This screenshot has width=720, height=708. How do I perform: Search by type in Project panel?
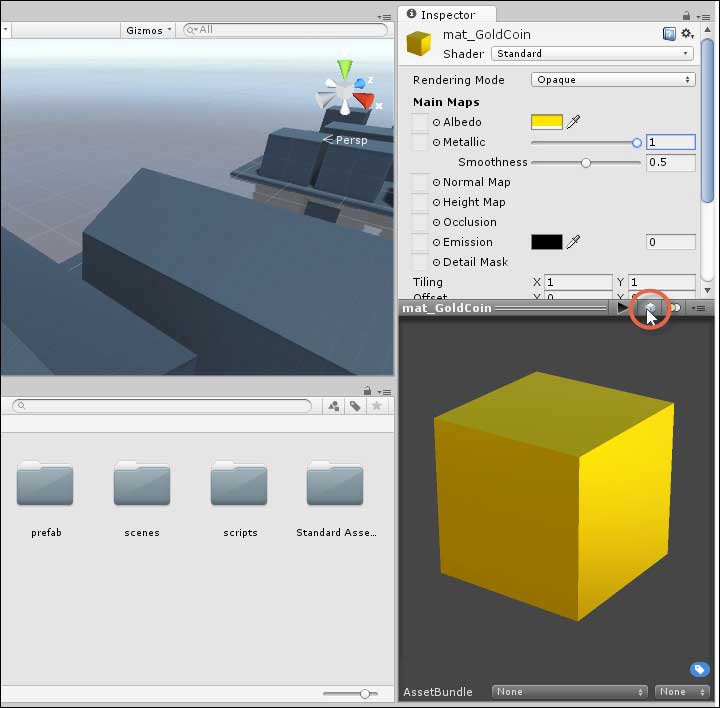[x=334, y=406]
